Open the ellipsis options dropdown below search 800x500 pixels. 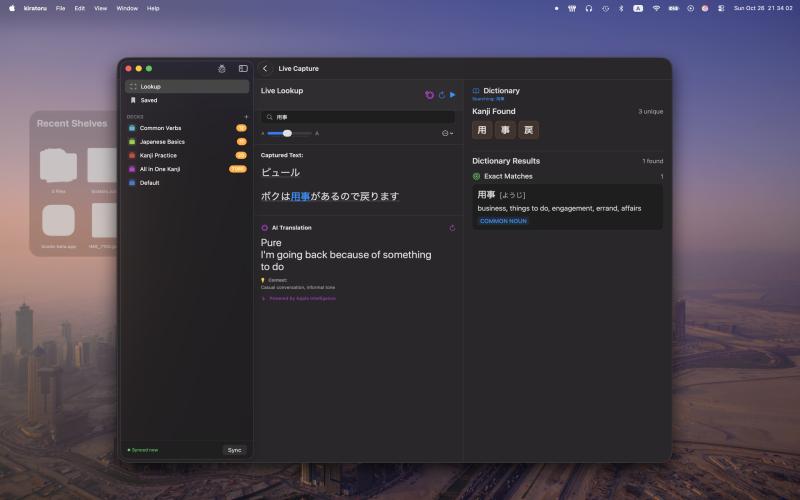446,133
